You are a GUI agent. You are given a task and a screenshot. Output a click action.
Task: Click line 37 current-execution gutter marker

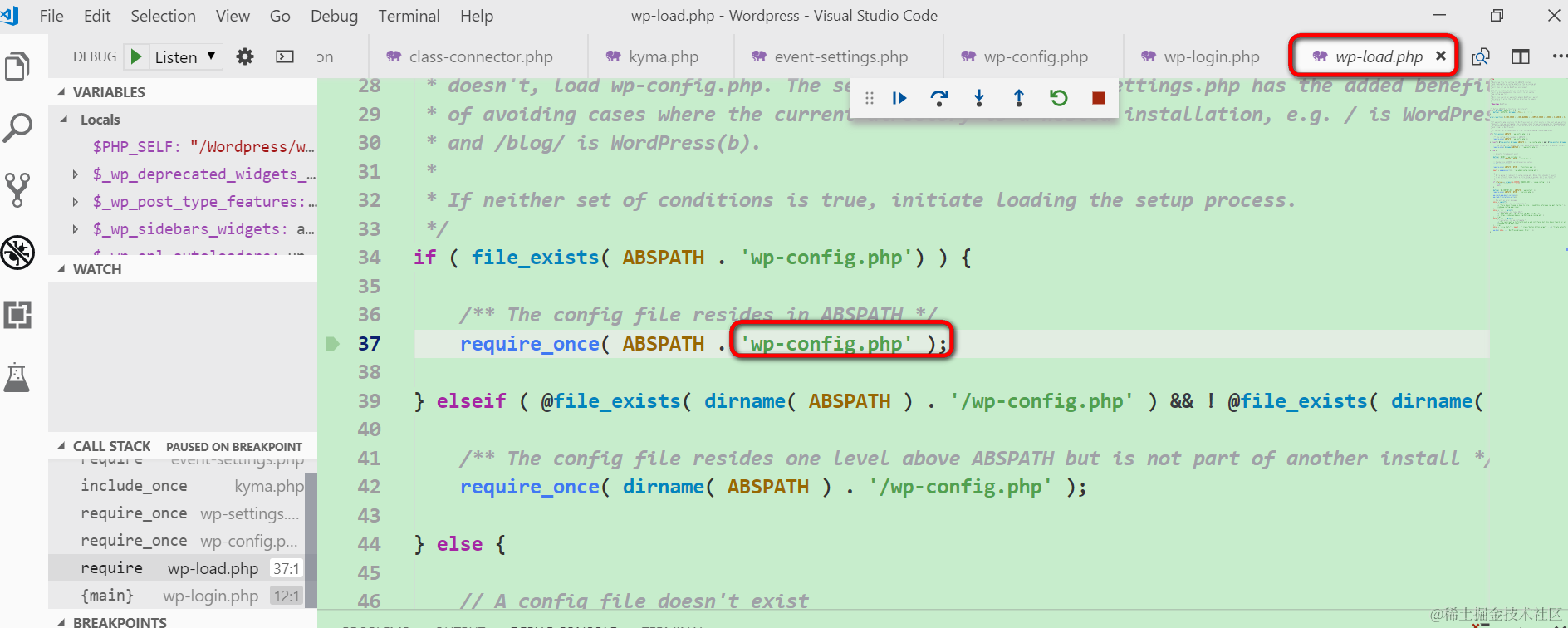coord(333,344)
